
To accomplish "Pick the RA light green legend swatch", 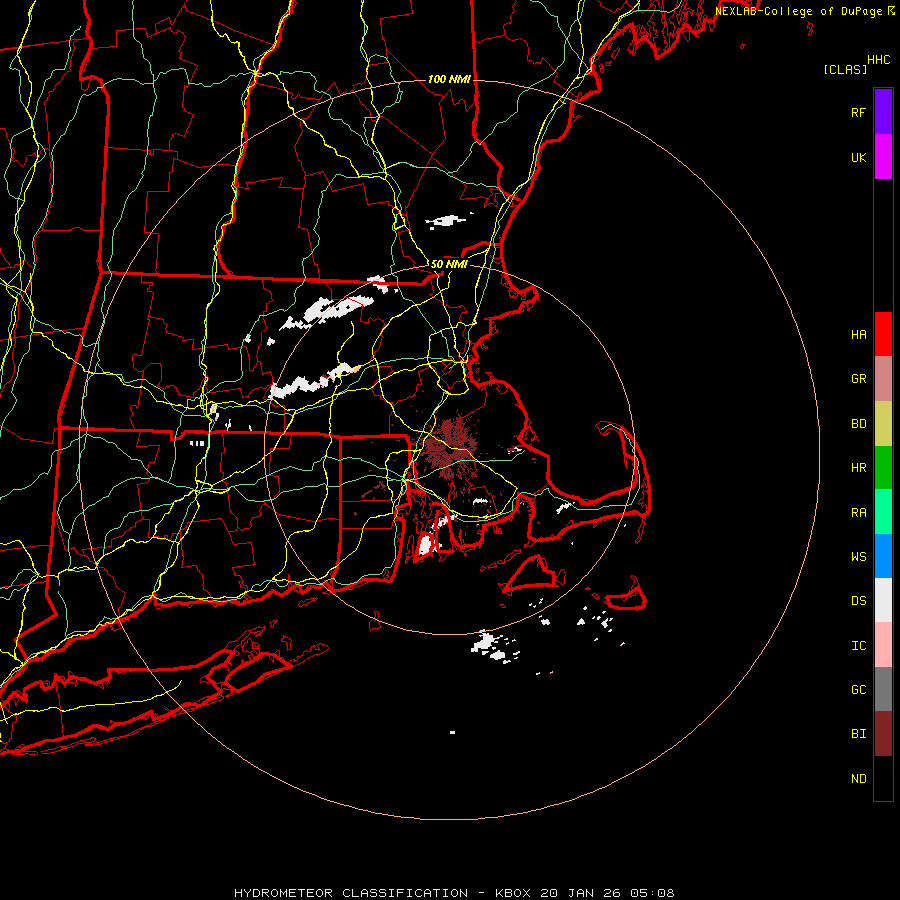I will coord(883,512).
